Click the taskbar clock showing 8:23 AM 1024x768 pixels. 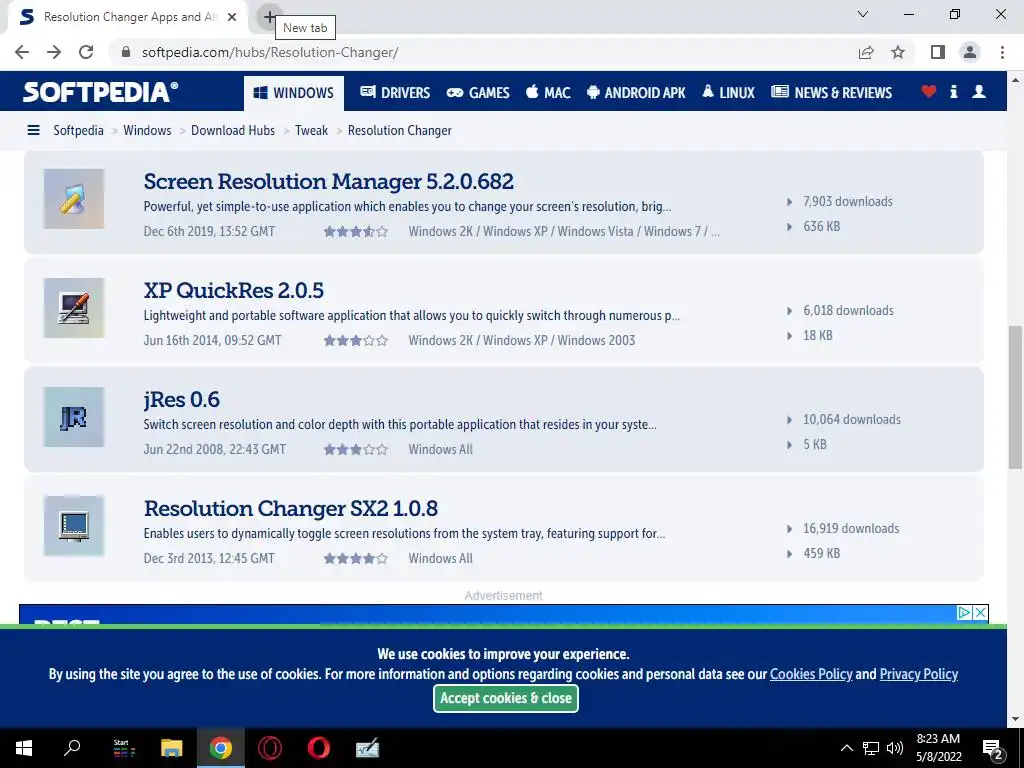click(x=938, y=748)
